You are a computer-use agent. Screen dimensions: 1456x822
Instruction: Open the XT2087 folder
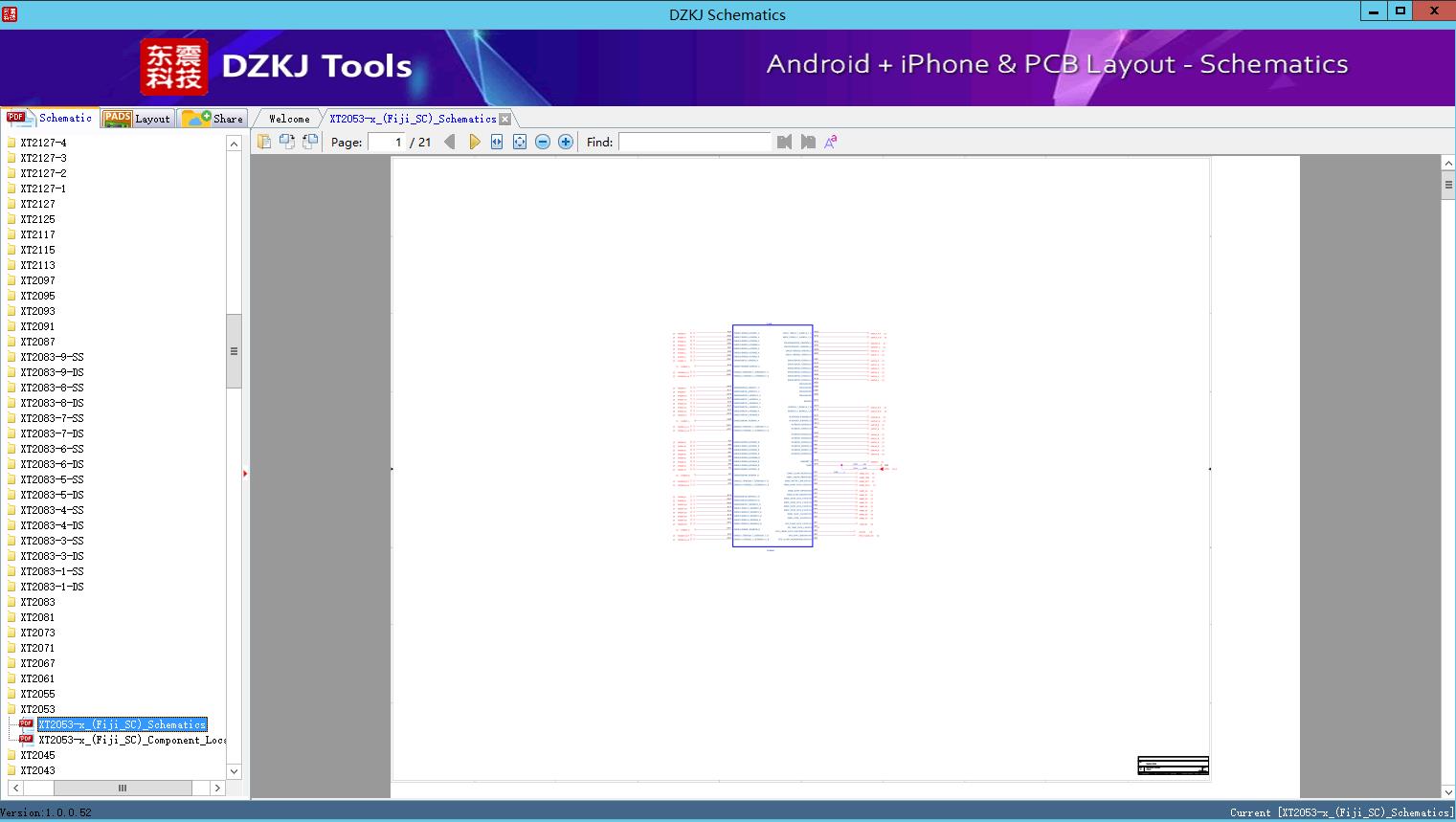coord(37,342)
